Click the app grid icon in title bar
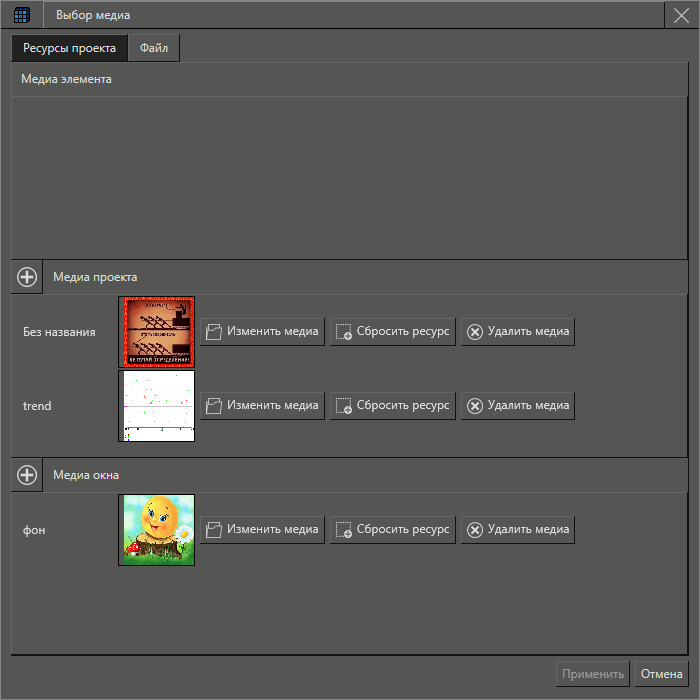The width and height of the screenshot is (700, 700). click(x=22, y=15)
